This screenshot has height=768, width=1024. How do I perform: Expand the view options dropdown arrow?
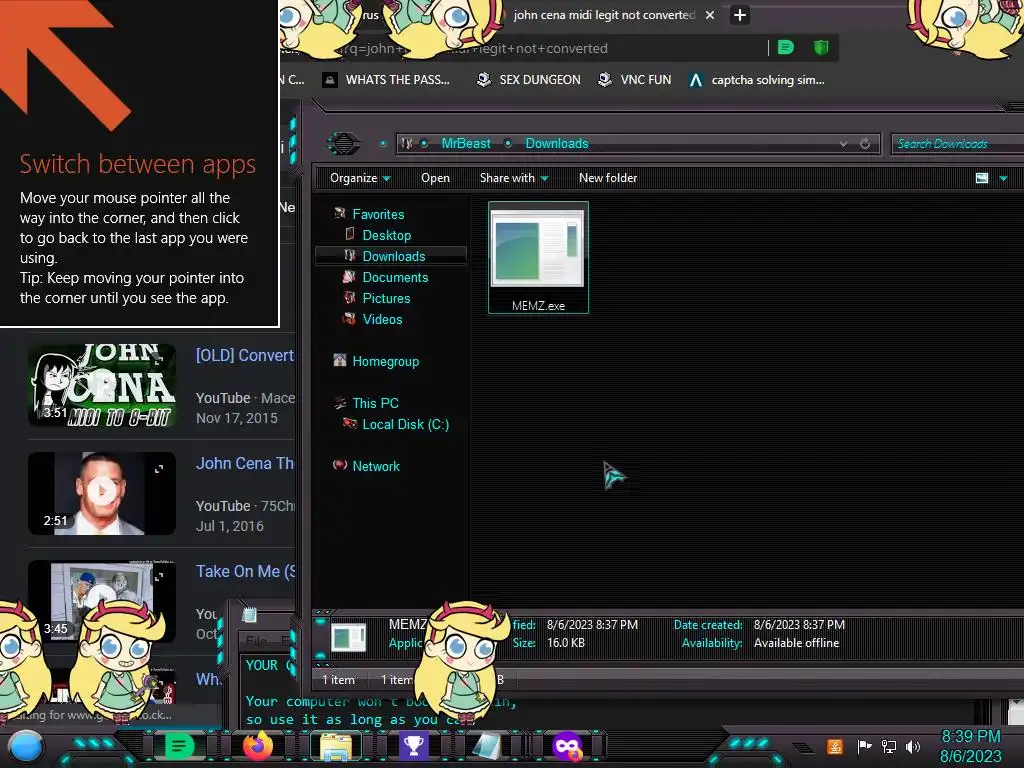point(1003,178)
